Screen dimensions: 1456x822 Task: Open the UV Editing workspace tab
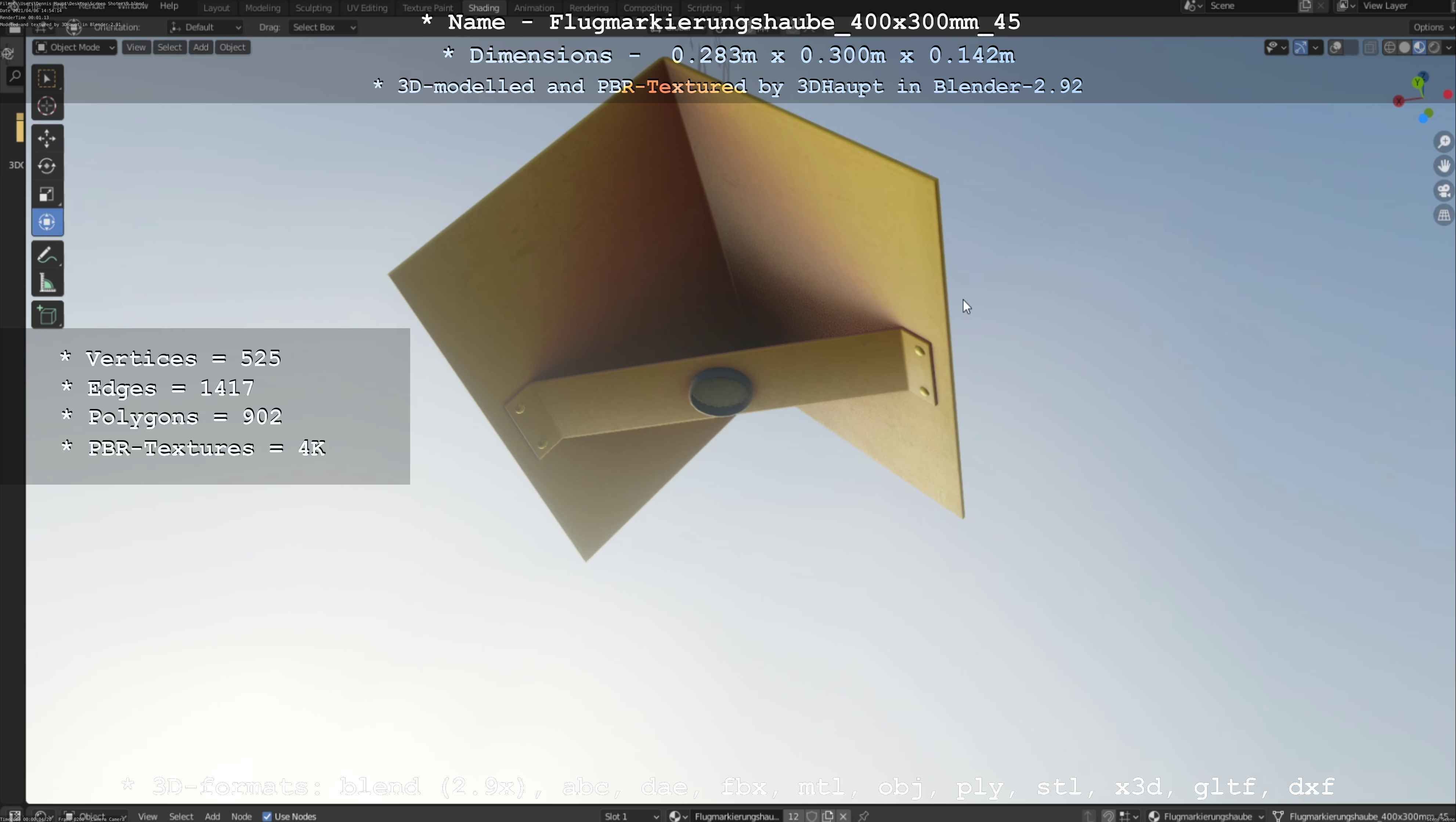pyautogui.click(x=367, y=8)
